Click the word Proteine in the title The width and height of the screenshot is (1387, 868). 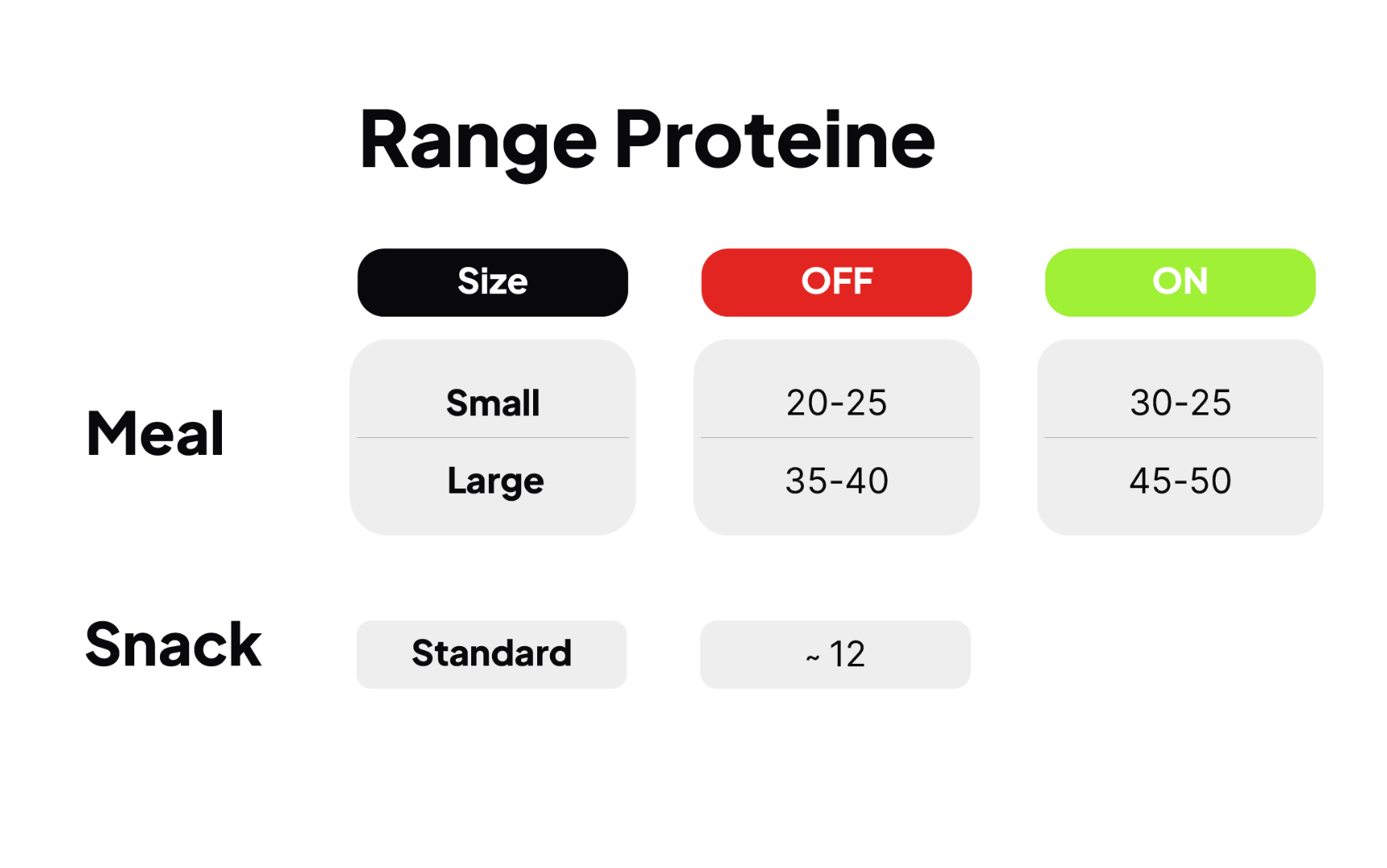774,141
